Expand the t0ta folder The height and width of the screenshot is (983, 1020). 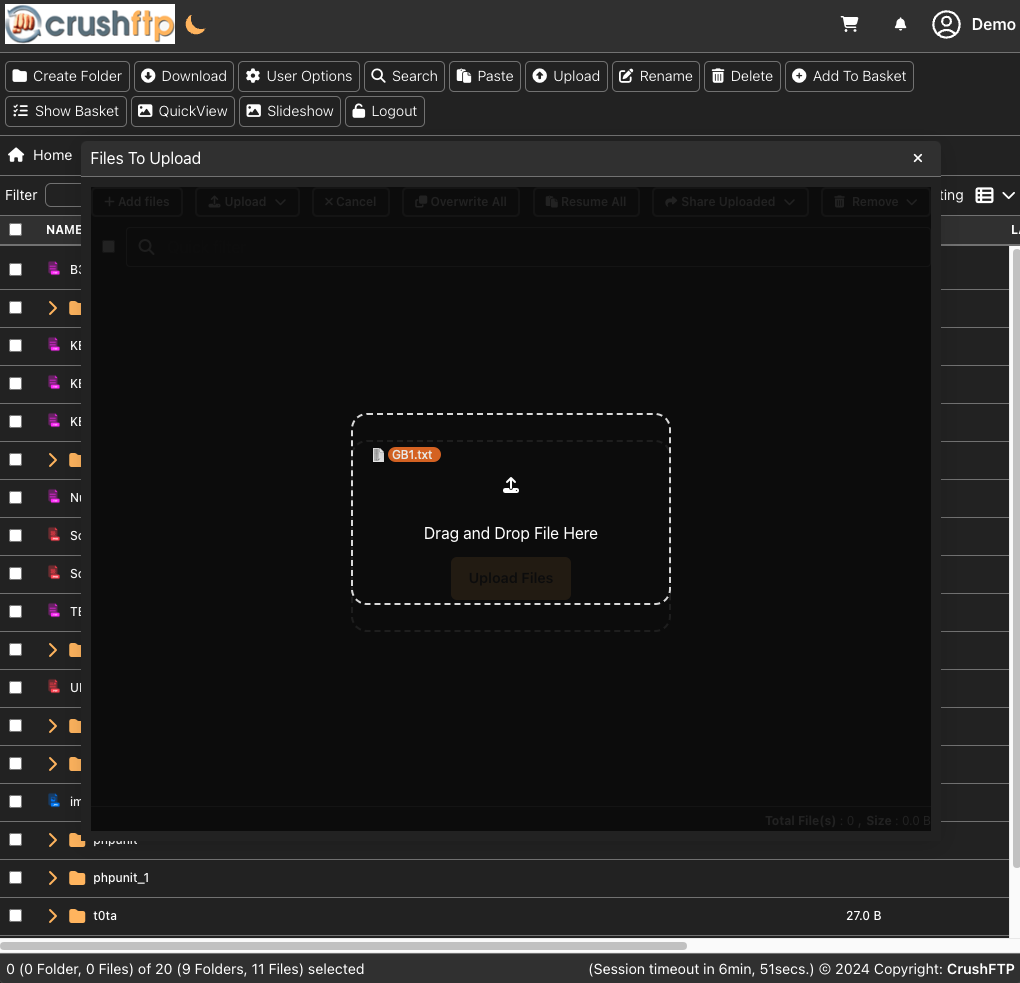point(53,915)
